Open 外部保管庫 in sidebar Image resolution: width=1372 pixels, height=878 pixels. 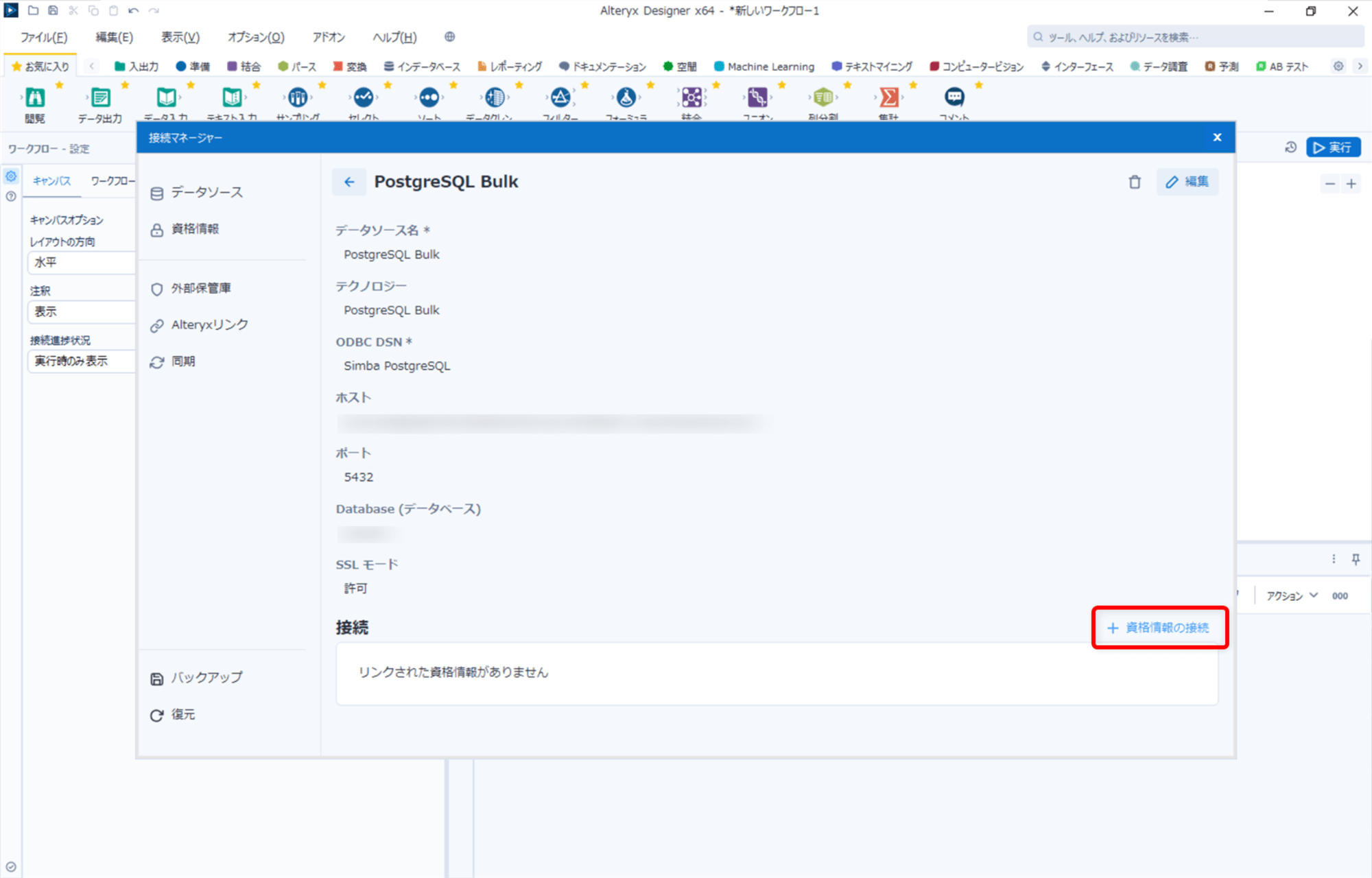pyautogui.click(x=191, y=289)
